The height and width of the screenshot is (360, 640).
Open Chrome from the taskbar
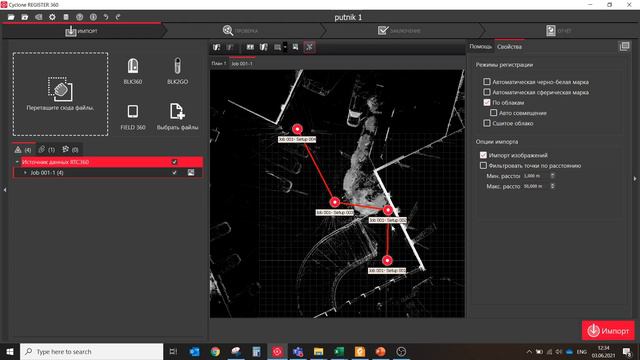point(216,351)
